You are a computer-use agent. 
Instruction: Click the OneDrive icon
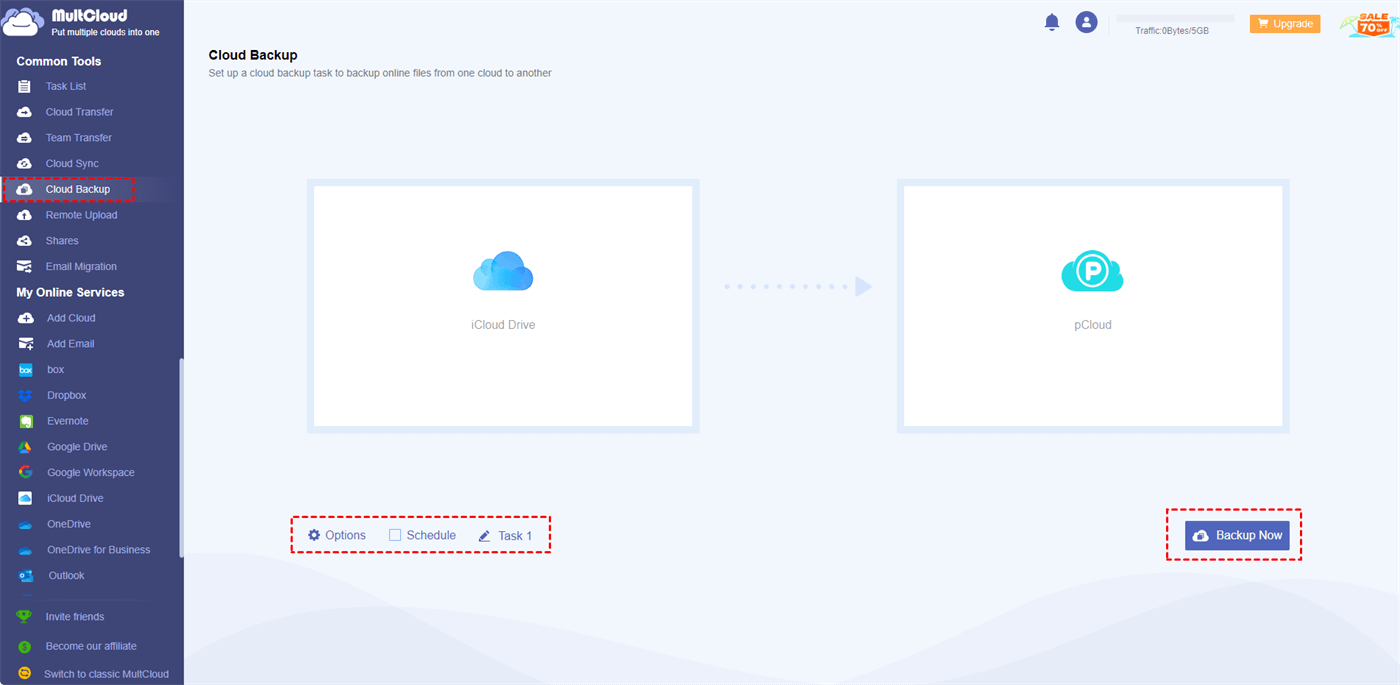[26, 524]
